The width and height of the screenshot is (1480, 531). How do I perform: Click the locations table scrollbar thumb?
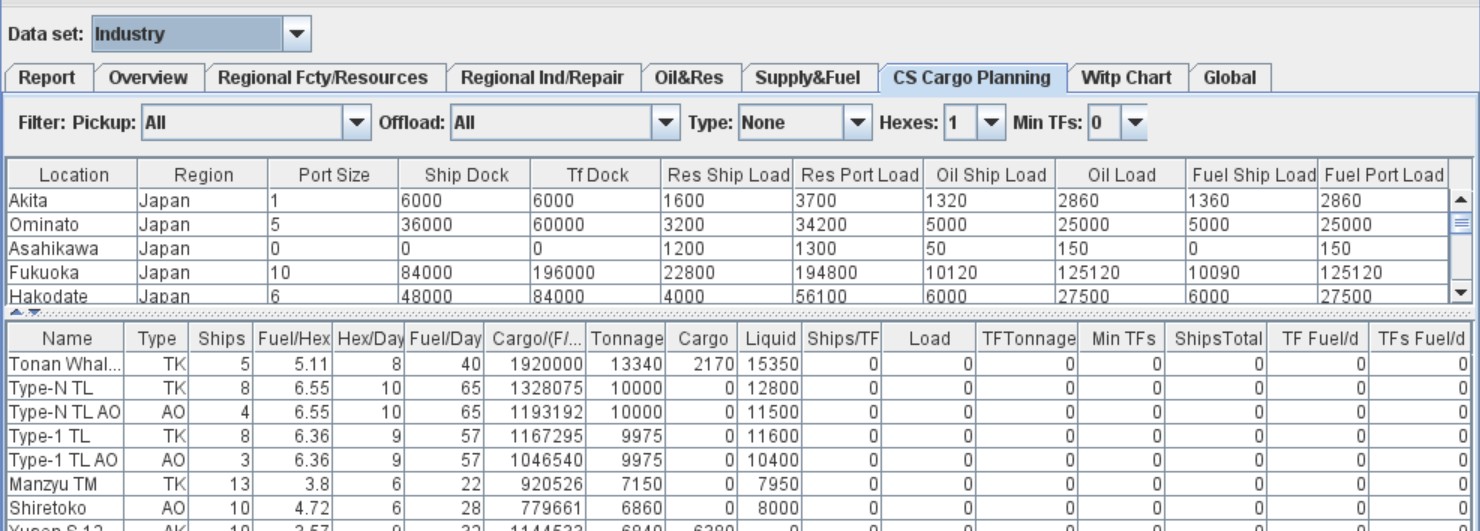(x=1461, y=222)
